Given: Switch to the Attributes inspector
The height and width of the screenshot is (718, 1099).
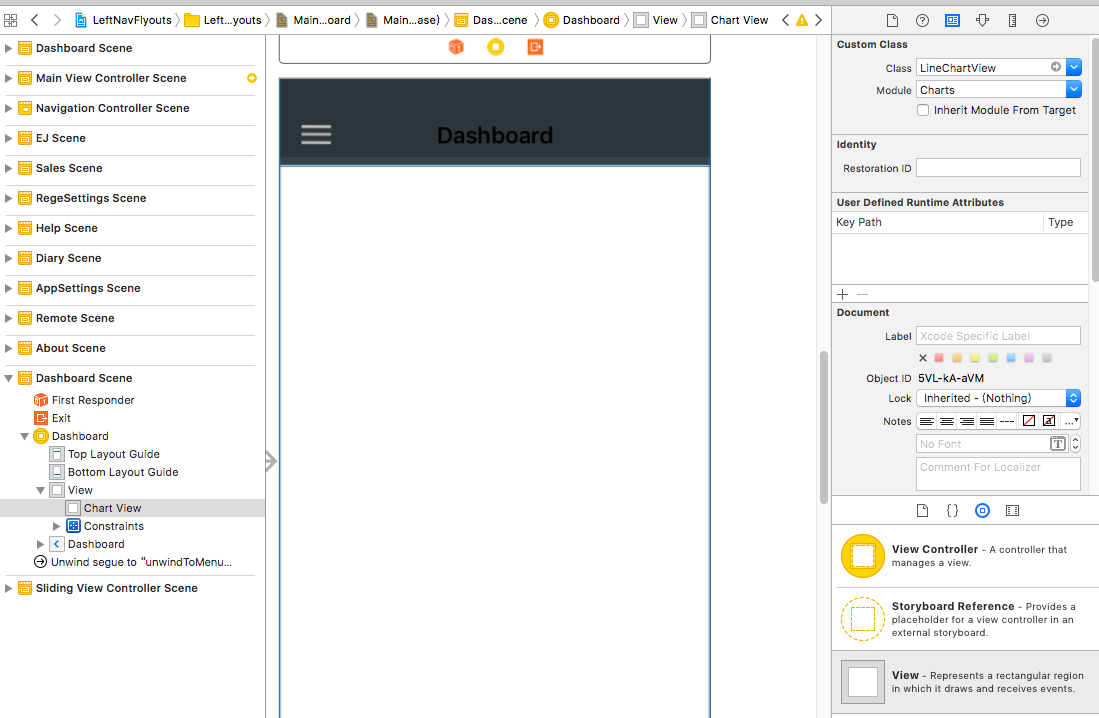Looking at the screenshot, I should click(x=982, y=20).
